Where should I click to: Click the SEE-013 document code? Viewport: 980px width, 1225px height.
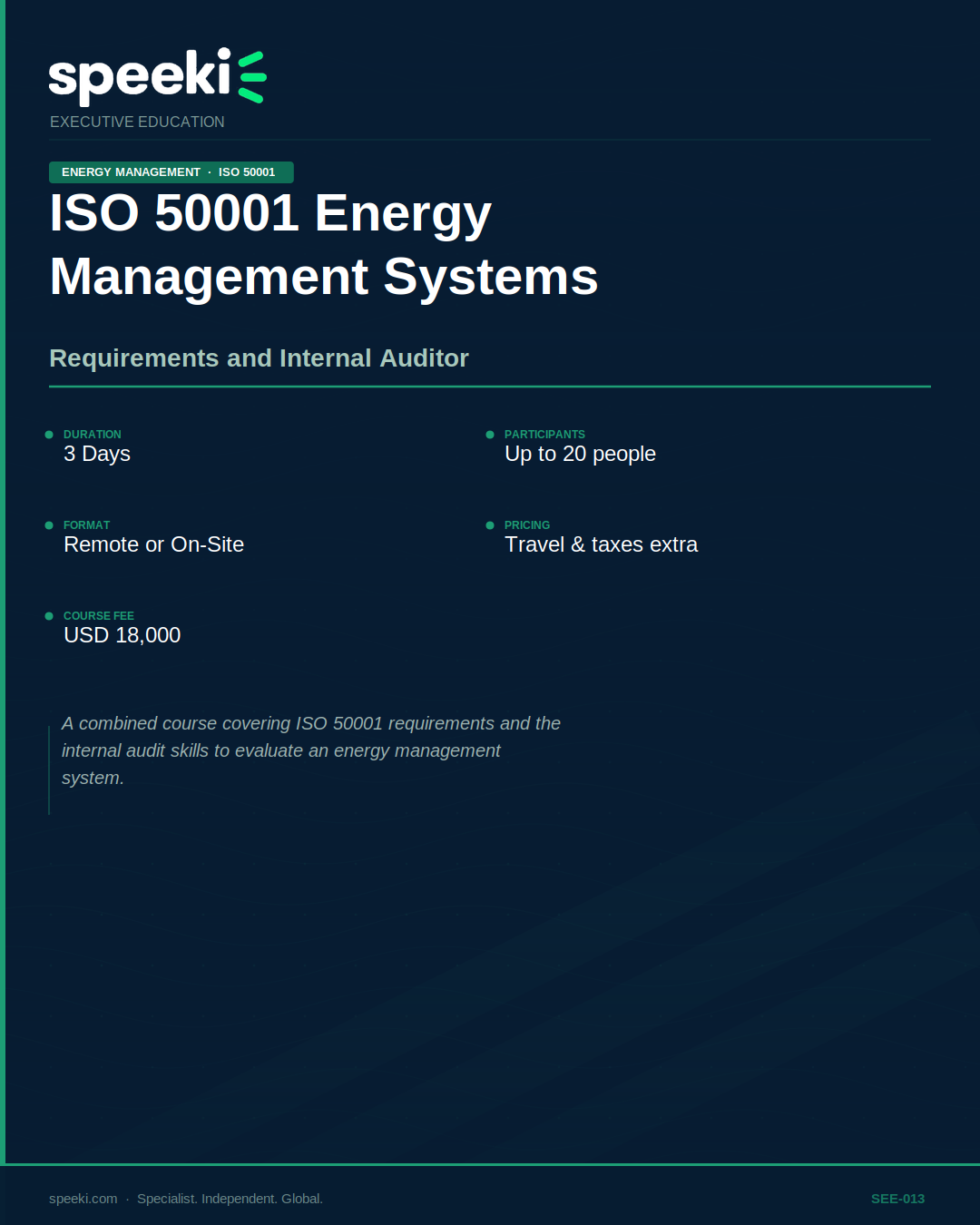pyautogui.click(x=897, y=1199)
